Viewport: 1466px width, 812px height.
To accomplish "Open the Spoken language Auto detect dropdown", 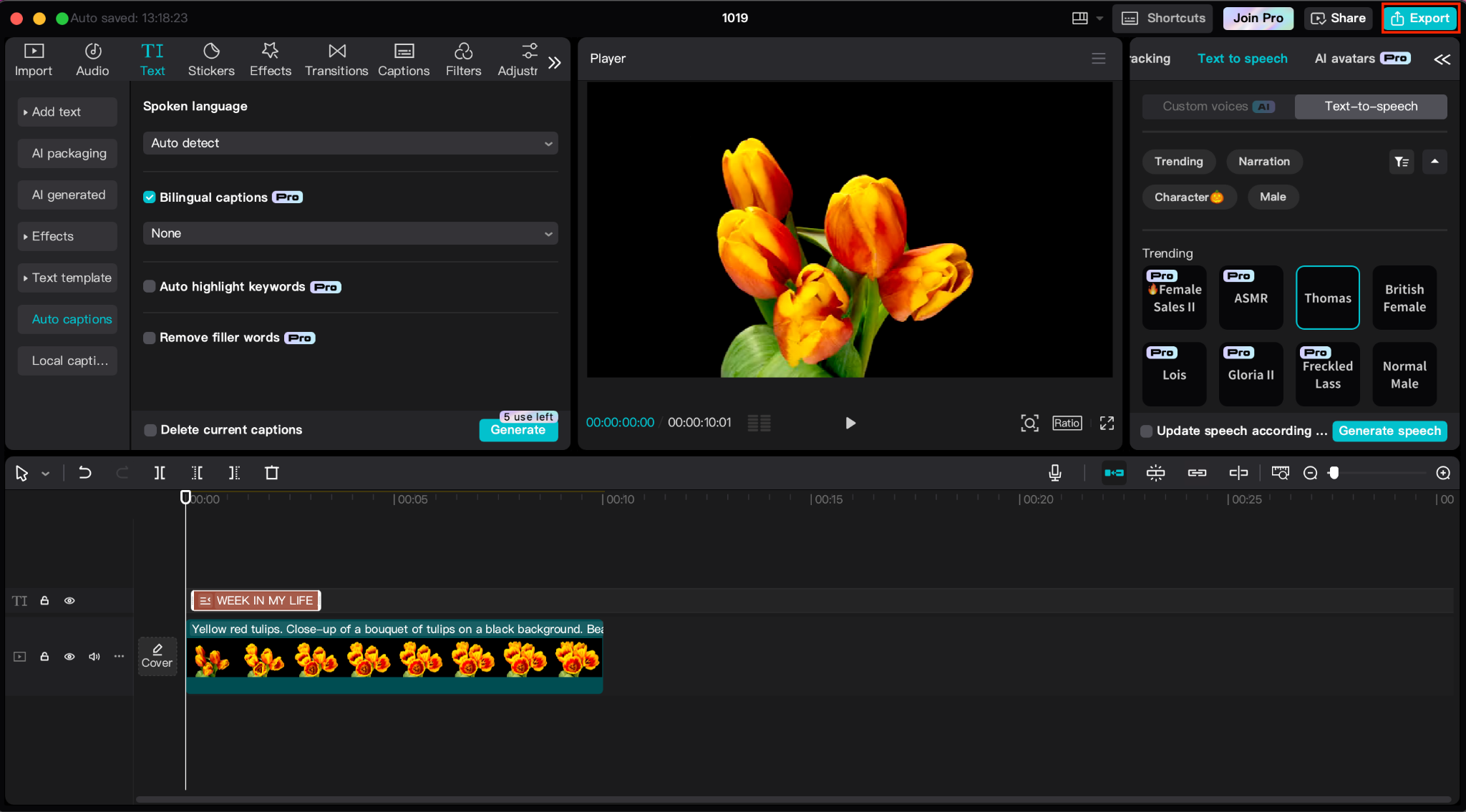I will (x=349, y=143).
